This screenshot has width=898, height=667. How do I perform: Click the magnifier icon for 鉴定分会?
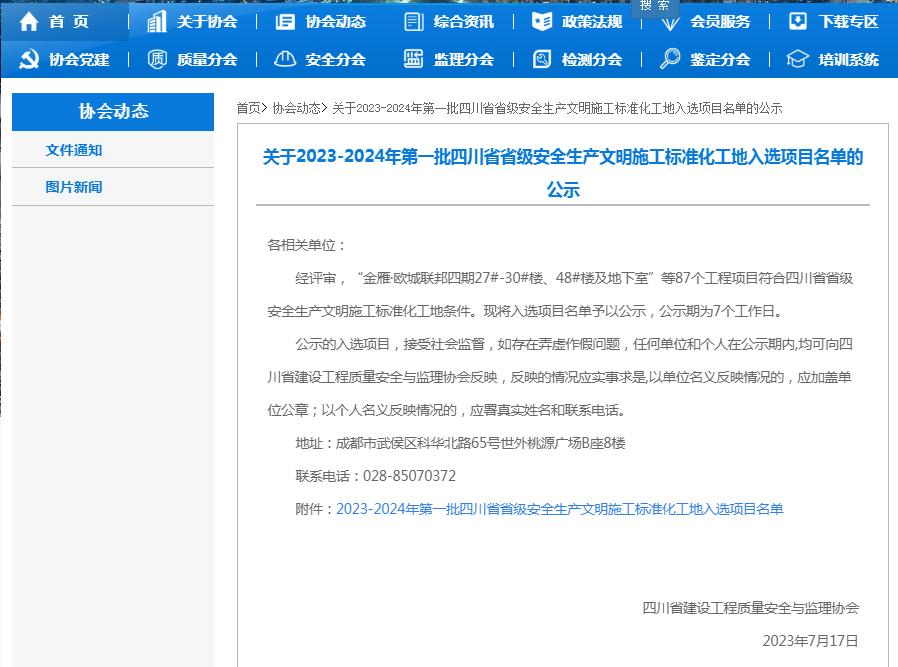pyautogui.click(x=670, y=59)
